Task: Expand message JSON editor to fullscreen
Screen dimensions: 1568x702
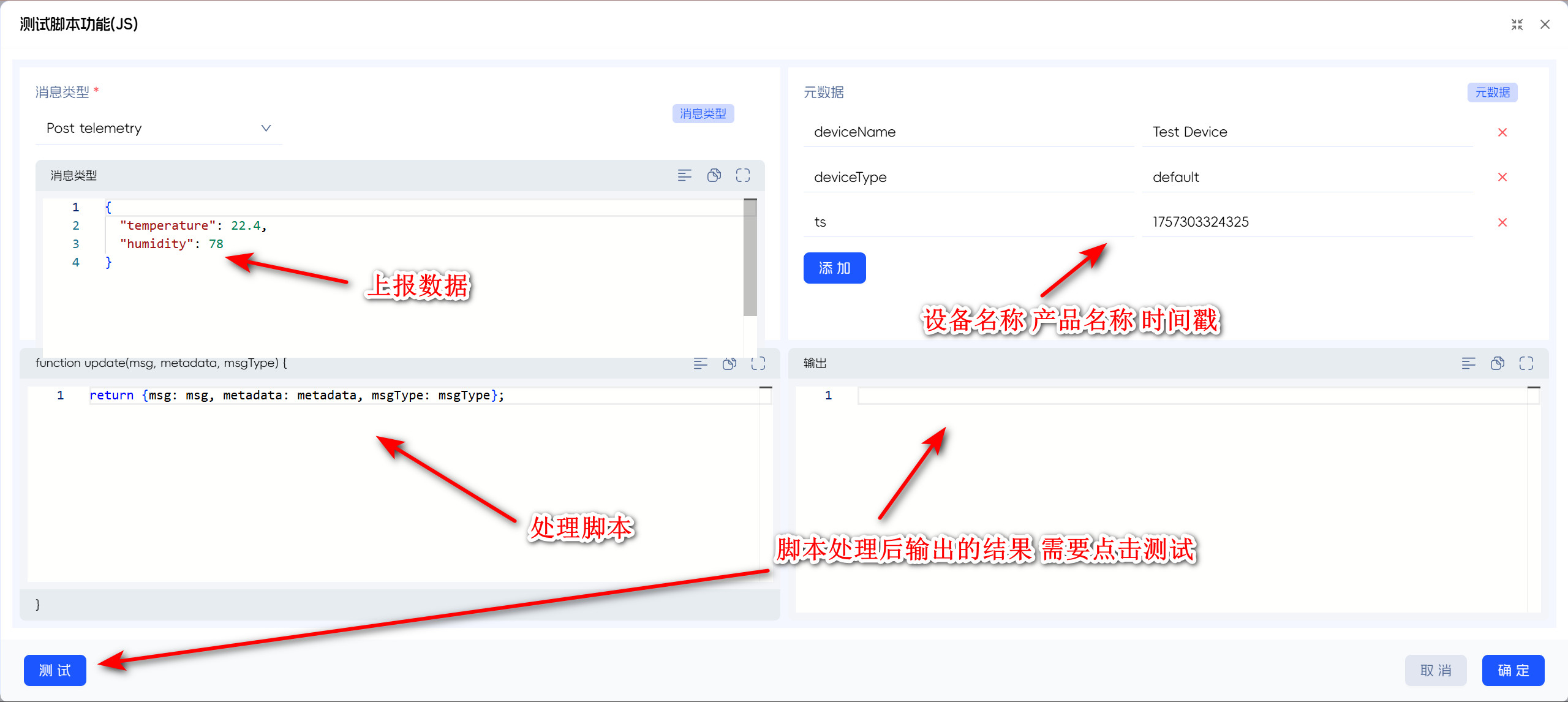Action: (742, 176)
